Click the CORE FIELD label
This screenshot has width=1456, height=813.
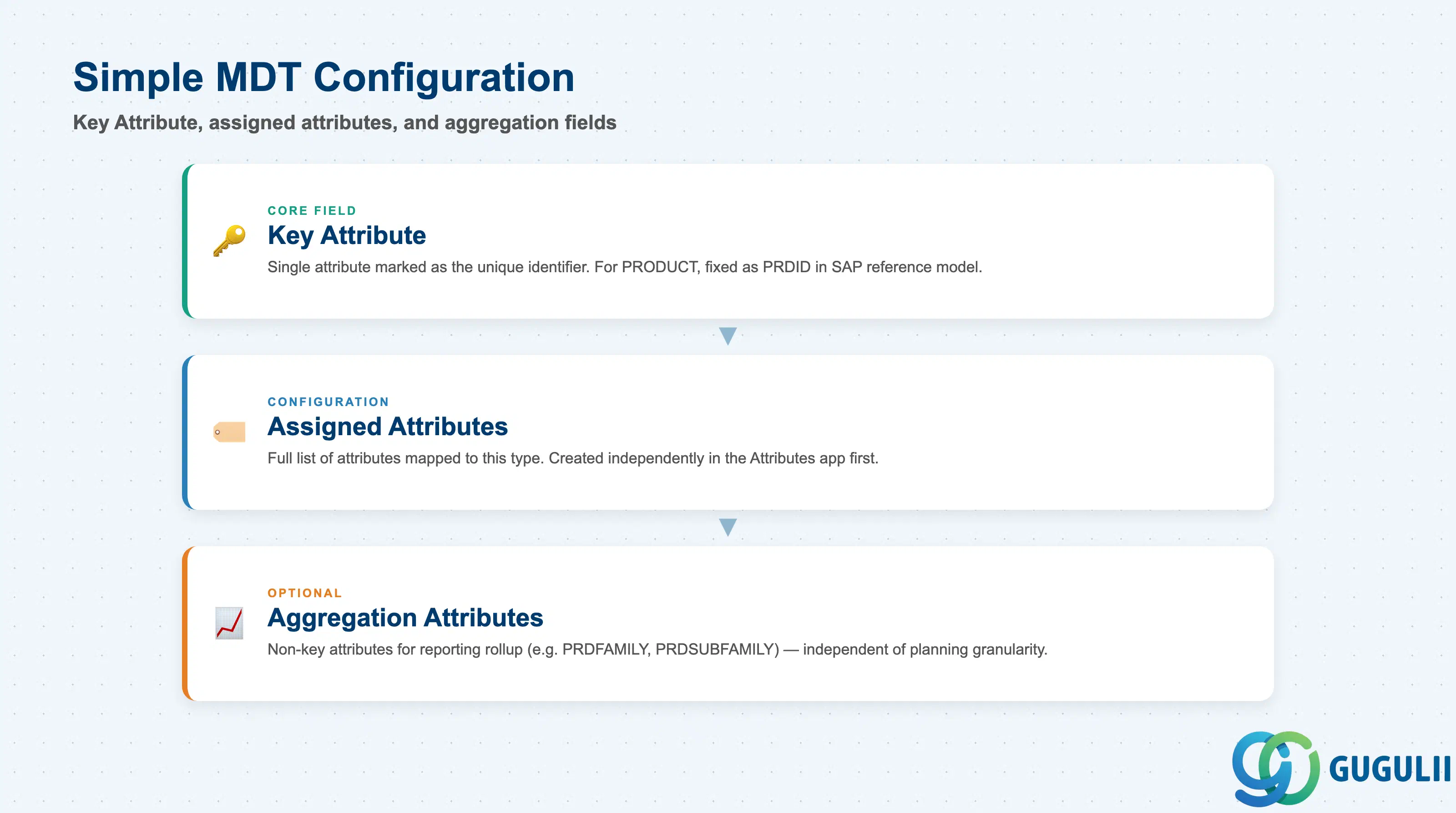(x=312, y=210)
